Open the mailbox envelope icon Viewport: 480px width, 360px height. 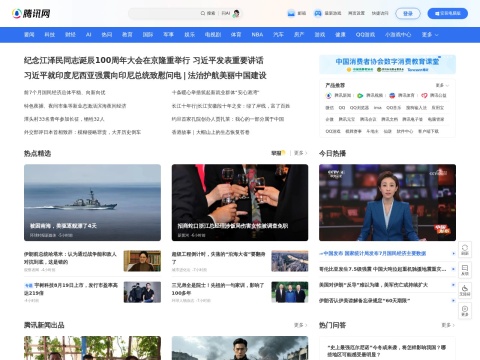pos(291,13)
